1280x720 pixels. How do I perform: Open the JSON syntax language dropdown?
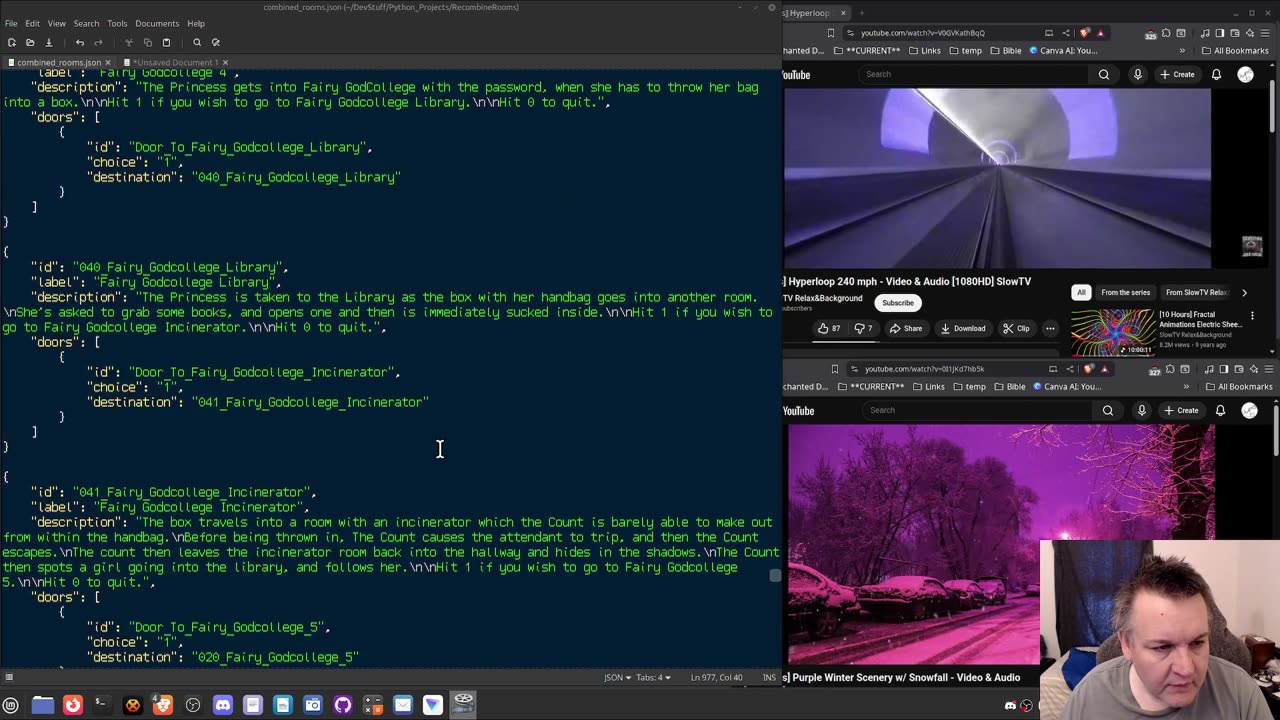pos(618,677)
